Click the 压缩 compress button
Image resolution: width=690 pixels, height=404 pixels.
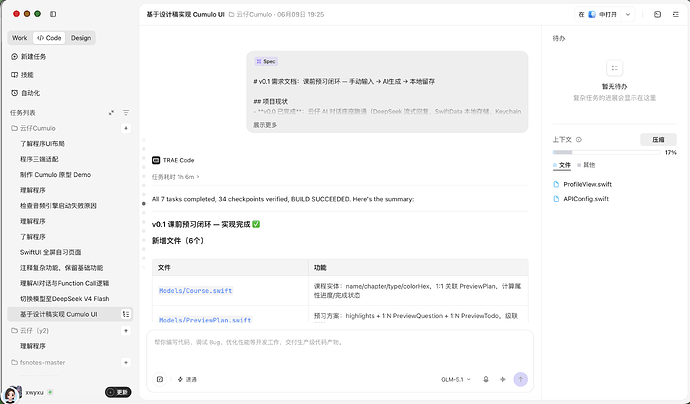tap(658, 140)
